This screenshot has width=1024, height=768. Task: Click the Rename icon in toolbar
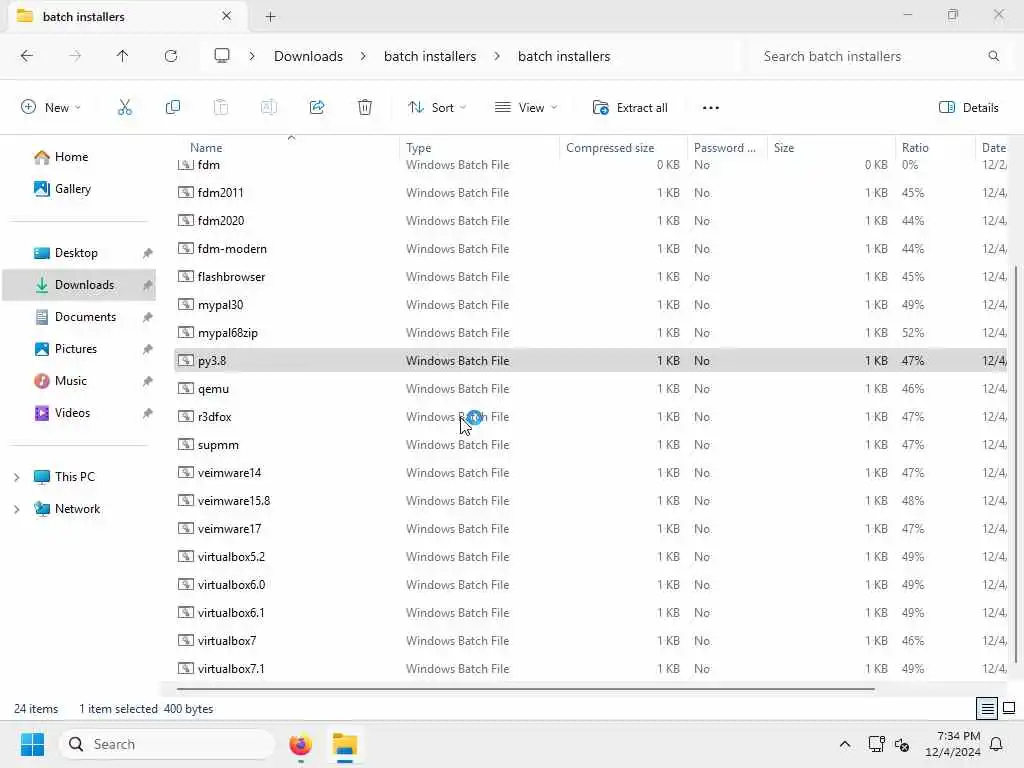pyautogui.click(x=268, y=108)
